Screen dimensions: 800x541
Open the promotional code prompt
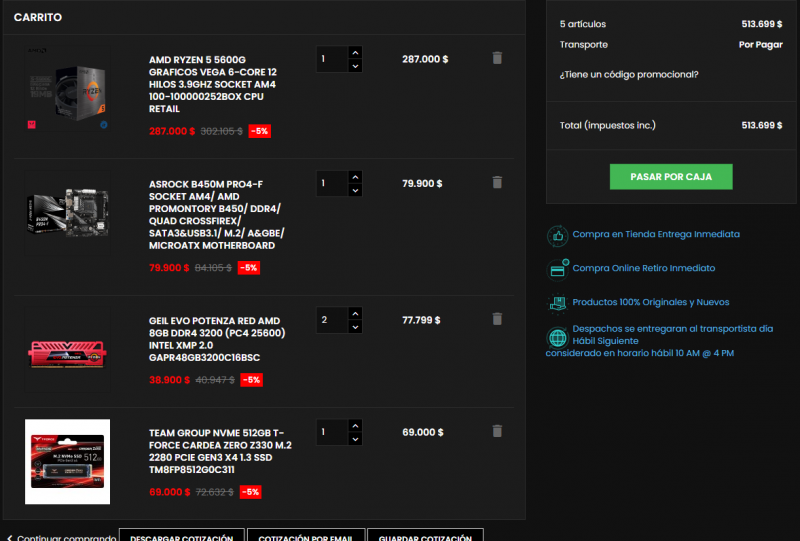point(629,75)
